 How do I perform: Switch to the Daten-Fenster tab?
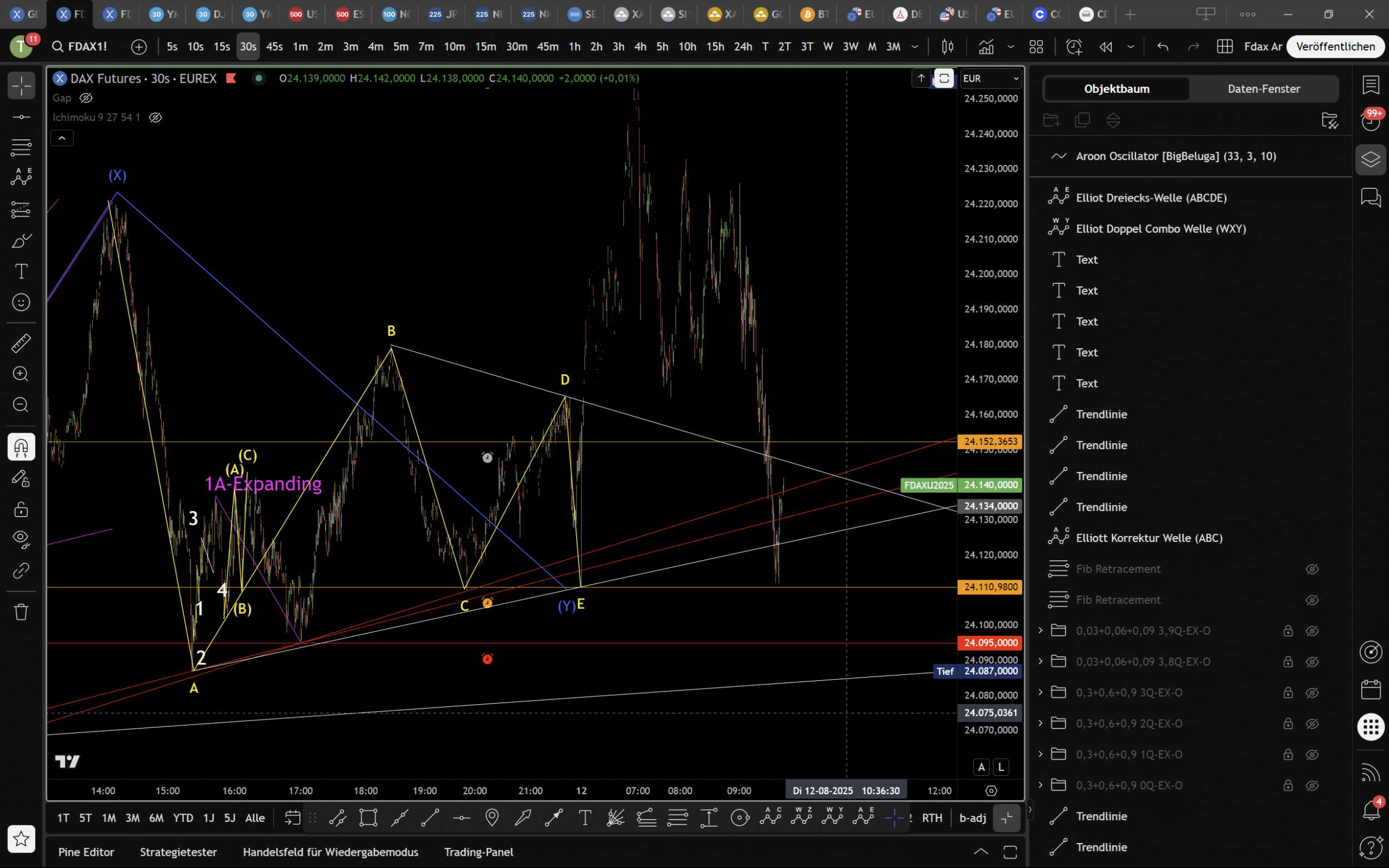[1263, 88]
